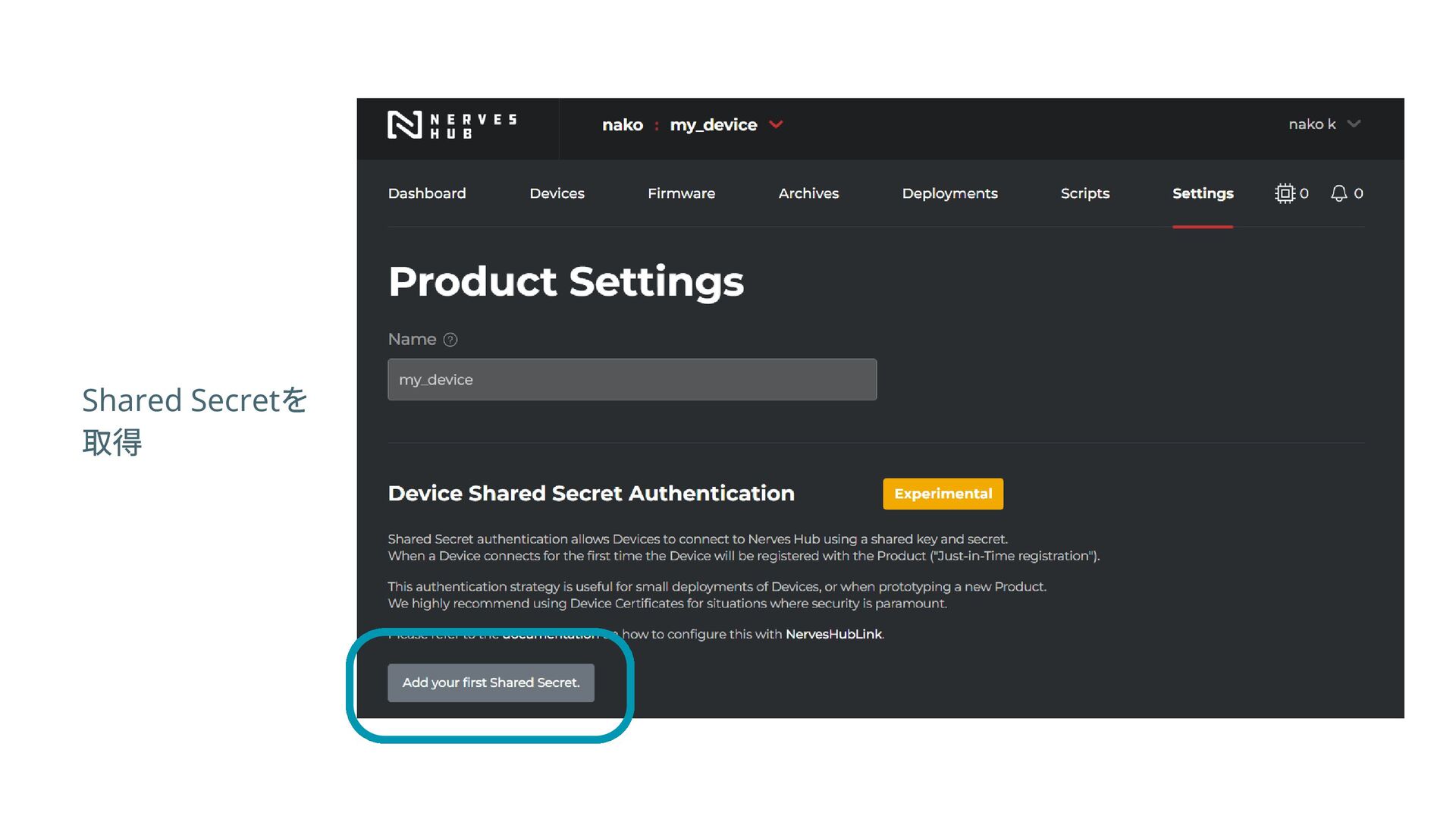This screenshot has height=819, width=1456.
Task: Click the product Name input field
Action: (632, 379)
